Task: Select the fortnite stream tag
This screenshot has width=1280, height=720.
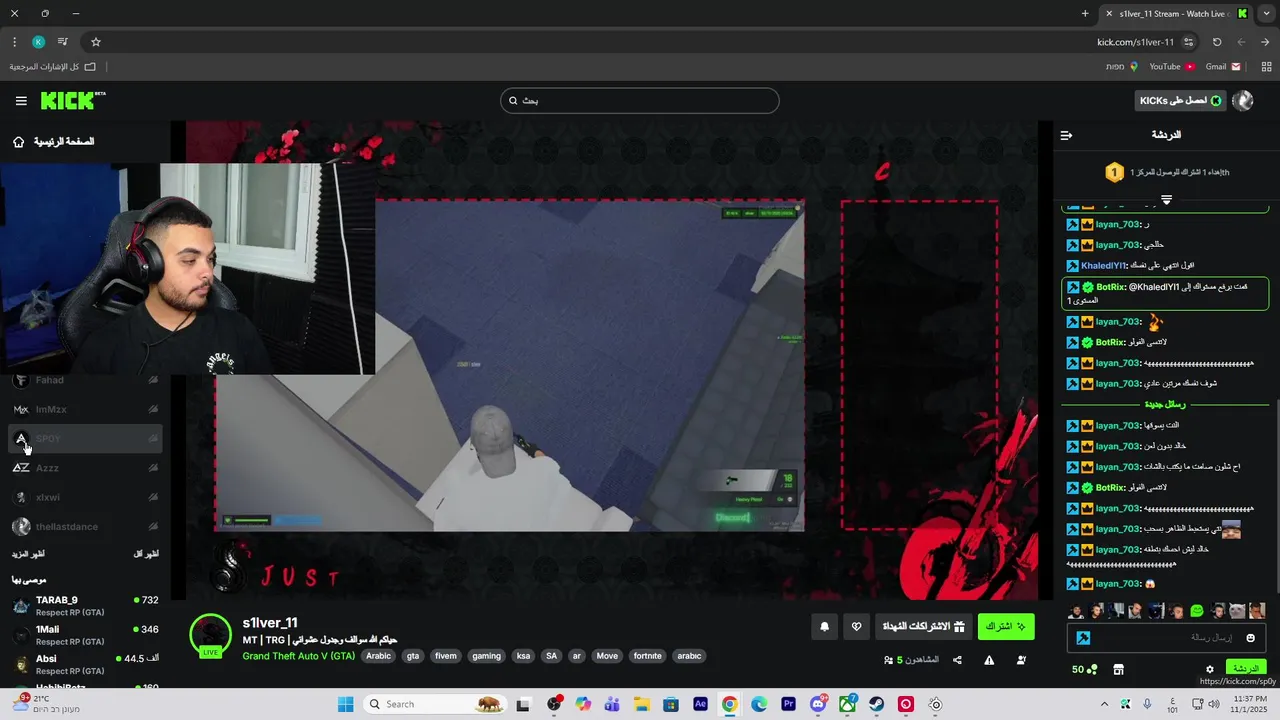Action: [x=647, y=656]
